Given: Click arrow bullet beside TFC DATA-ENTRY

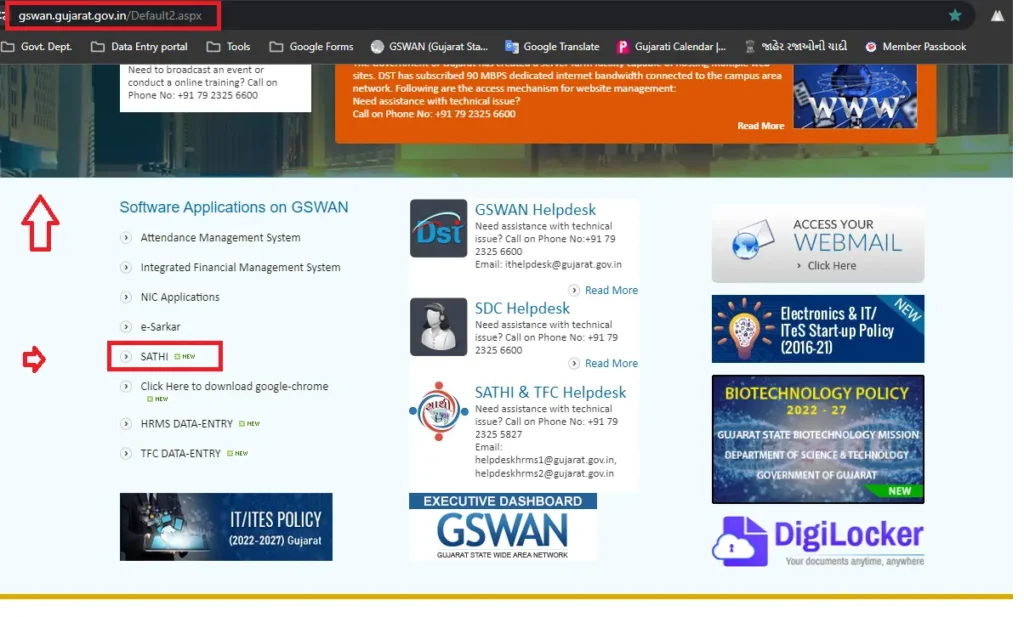Looking at the screenshot, I should point(126,453).
